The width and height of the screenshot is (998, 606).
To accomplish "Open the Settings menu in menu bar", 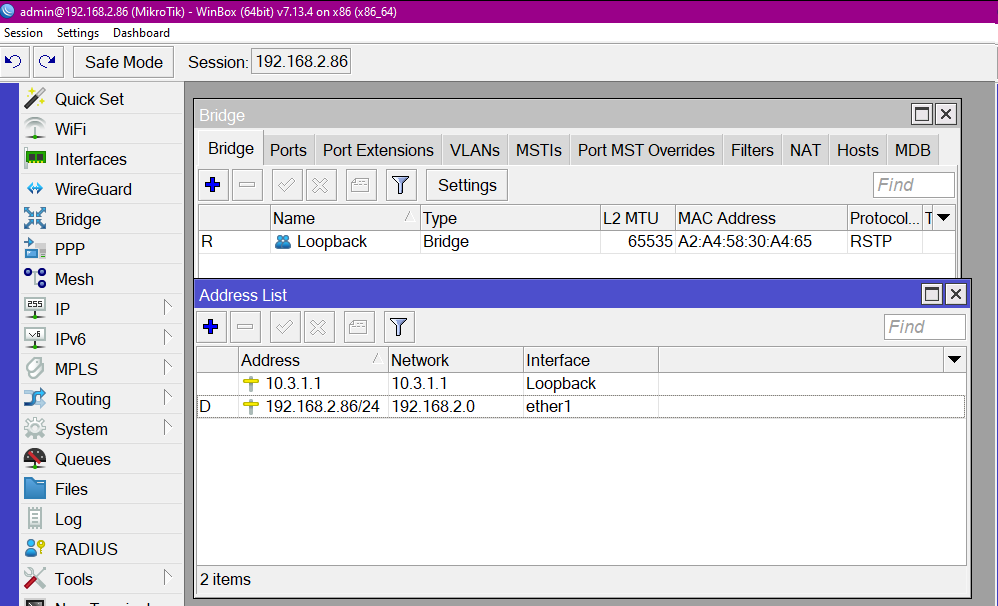I will point(78,33).
